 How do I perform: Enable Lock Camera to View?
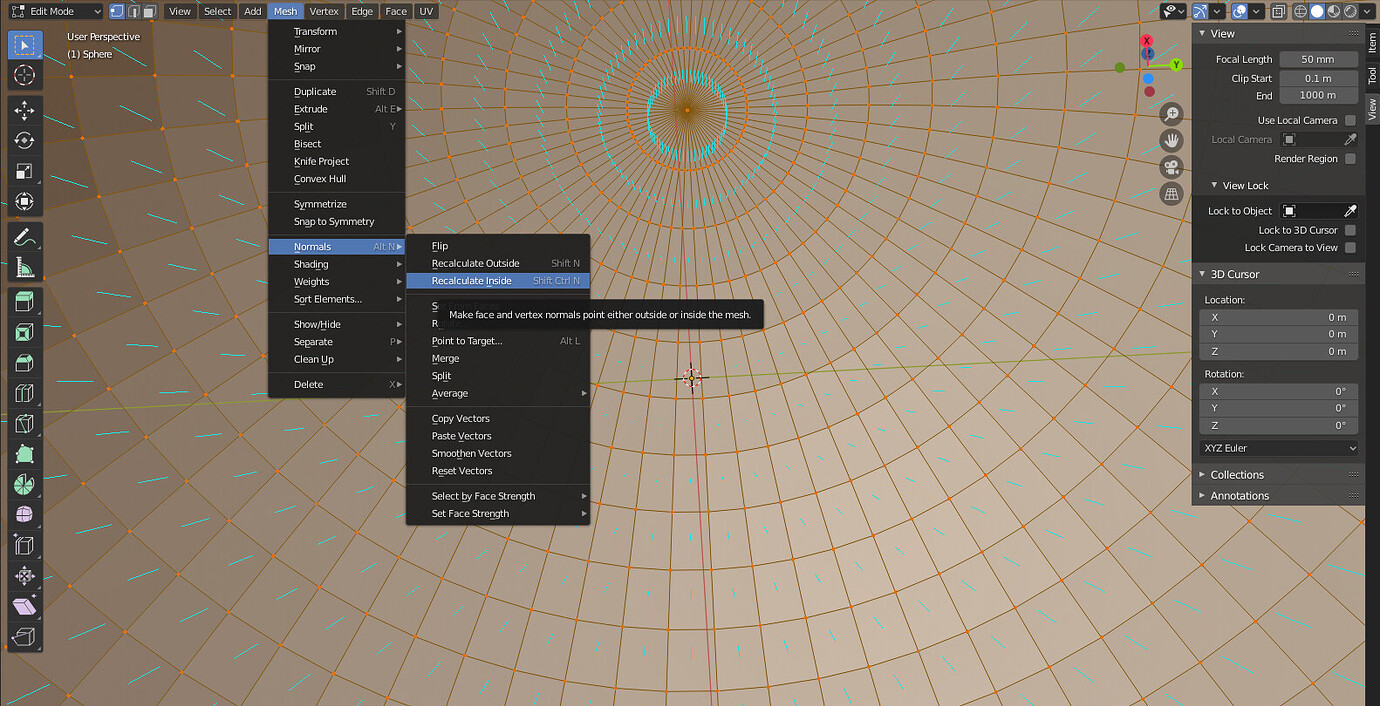1350,247
